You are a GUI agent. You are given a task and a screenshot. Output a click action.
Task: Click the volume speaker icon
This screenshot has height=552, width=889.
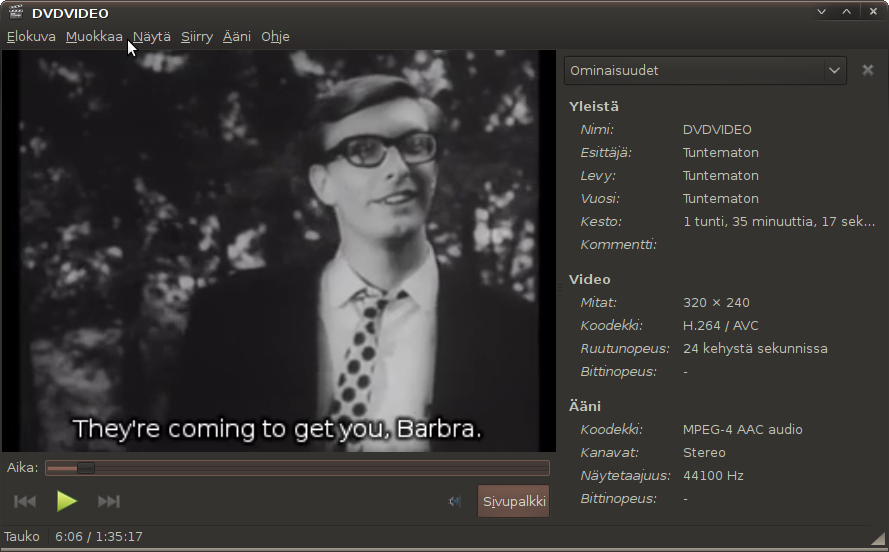(455, 501)
